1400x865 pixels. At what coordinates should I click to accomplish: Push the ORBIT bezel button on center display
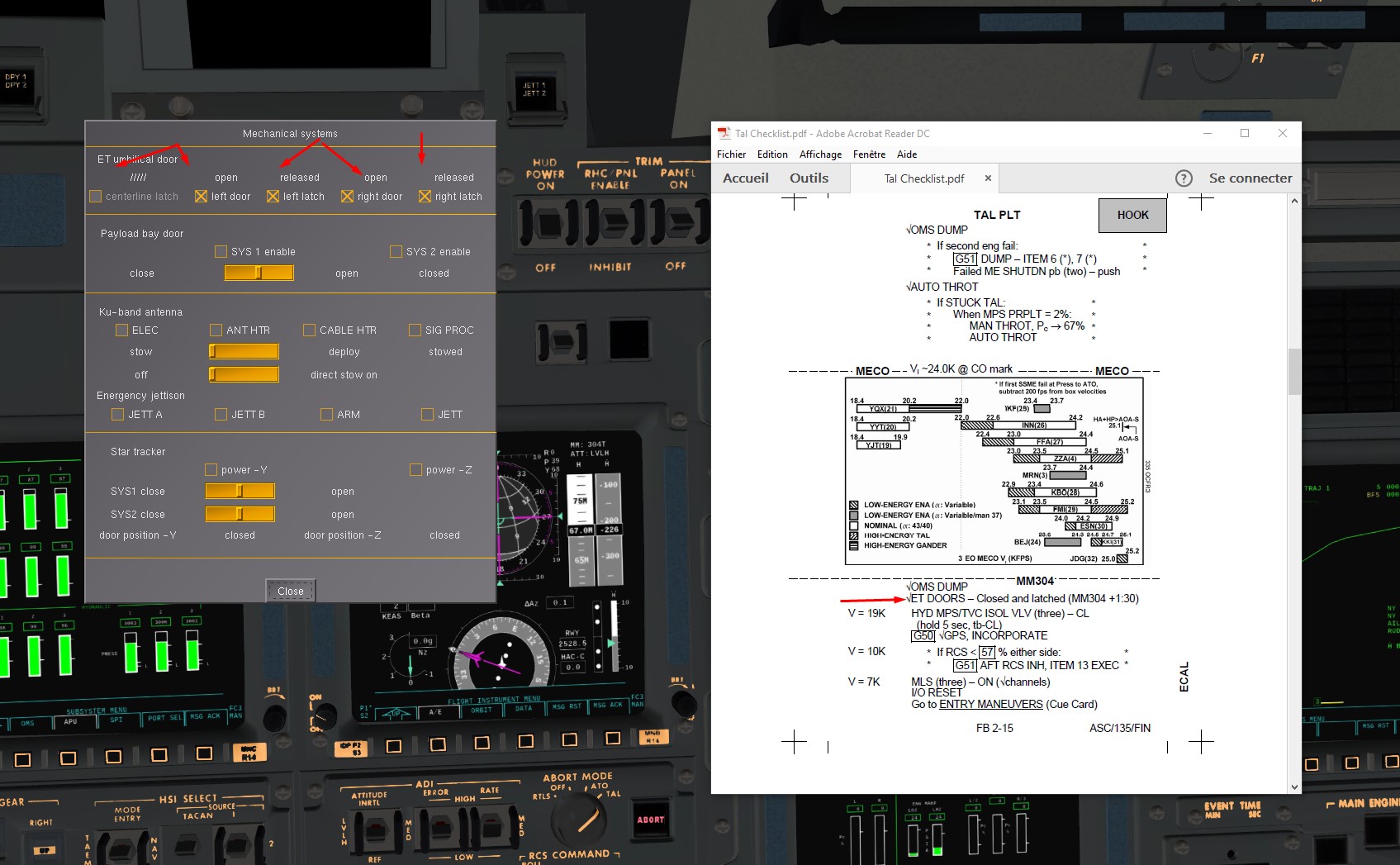point(482,743)
